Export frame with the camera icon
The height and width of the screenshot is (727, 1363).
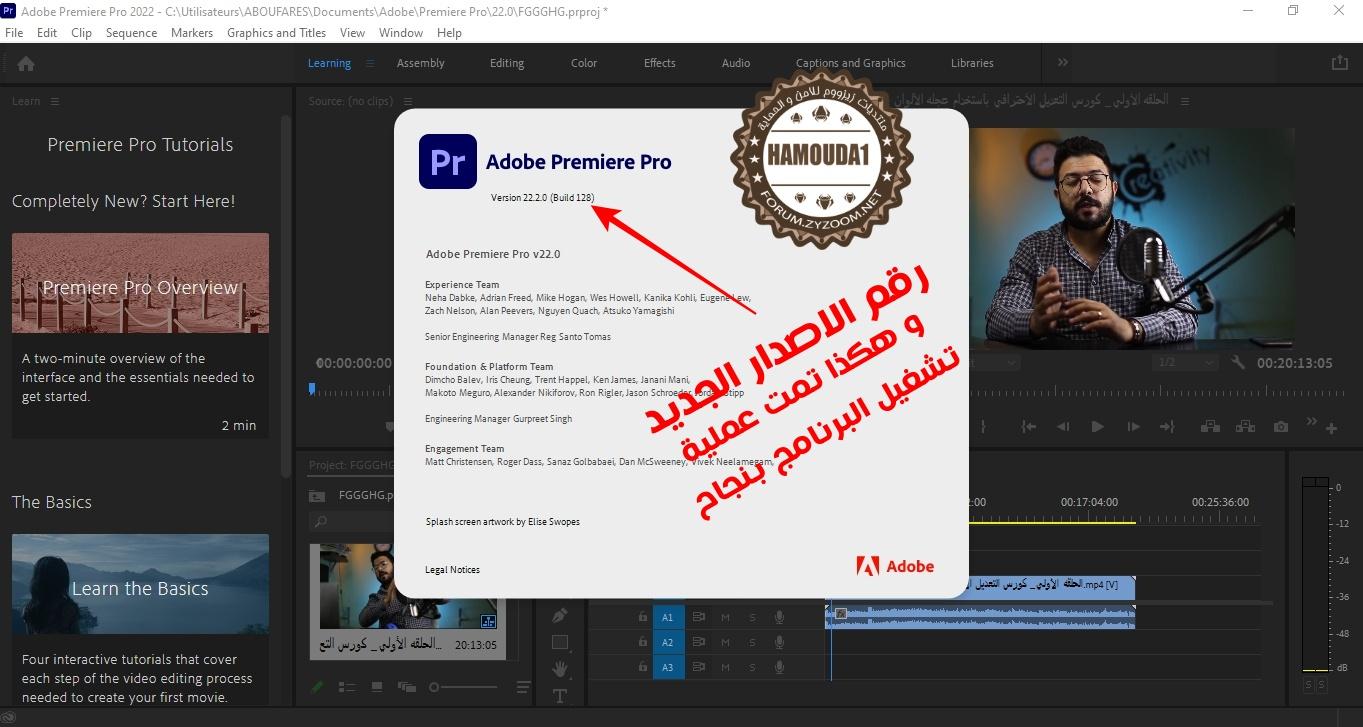[1281, 427]
